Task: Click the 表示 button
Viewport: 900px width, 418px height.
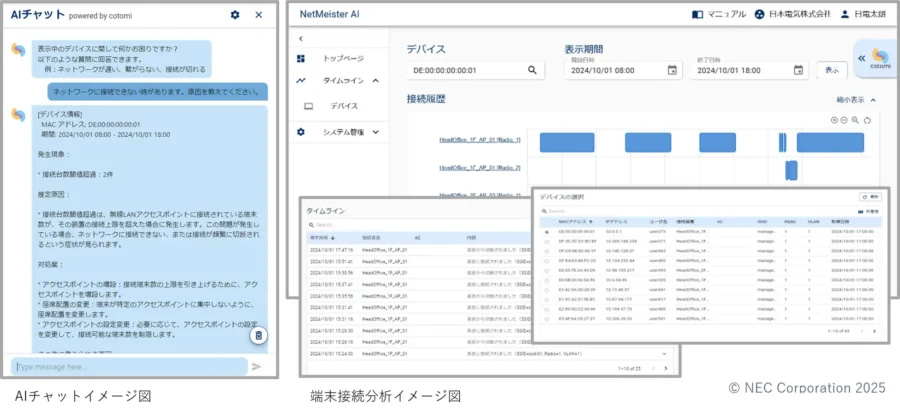Action: 832,70
